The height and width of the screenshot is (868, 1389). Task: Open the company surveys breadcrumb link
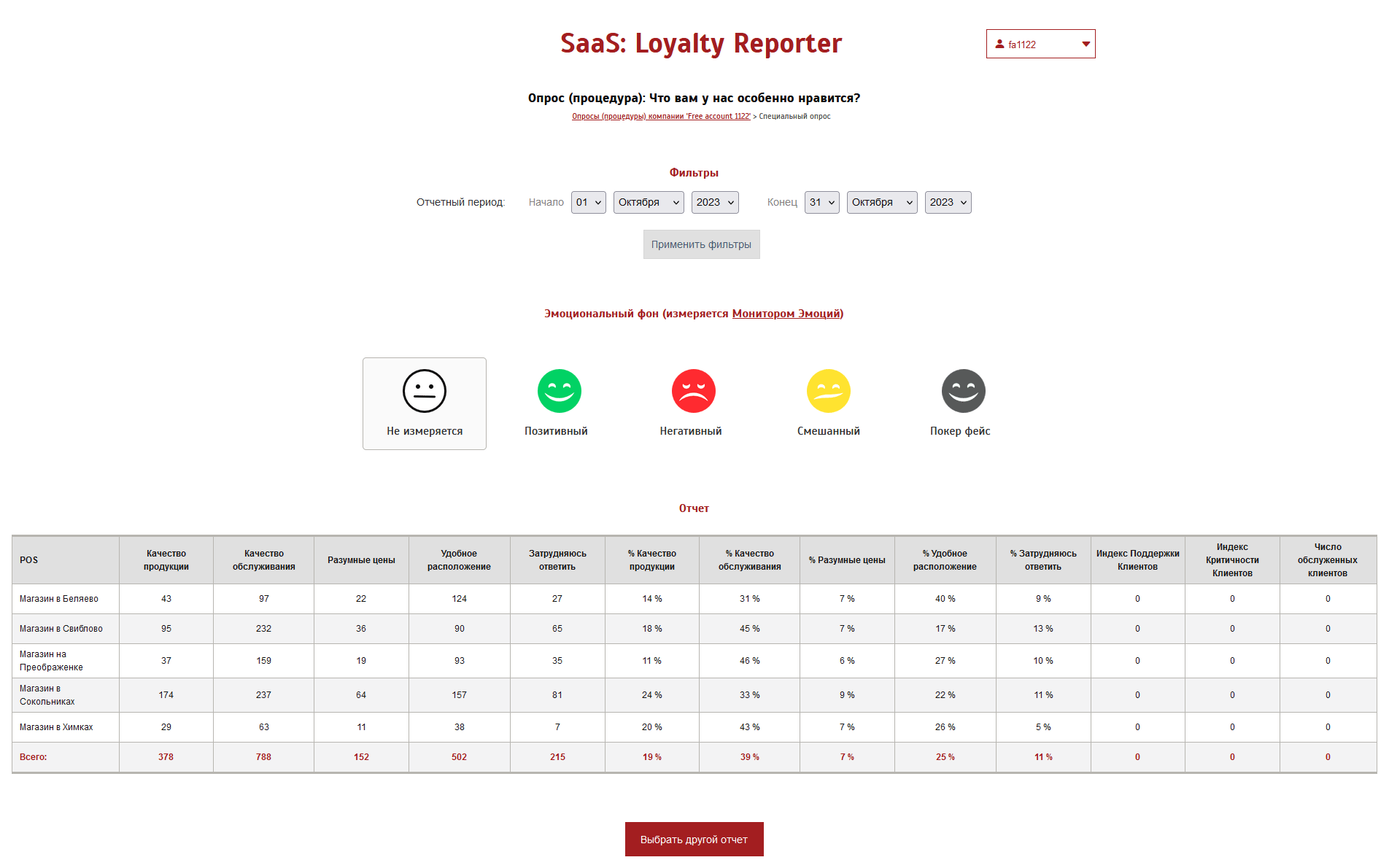(661, 117)
